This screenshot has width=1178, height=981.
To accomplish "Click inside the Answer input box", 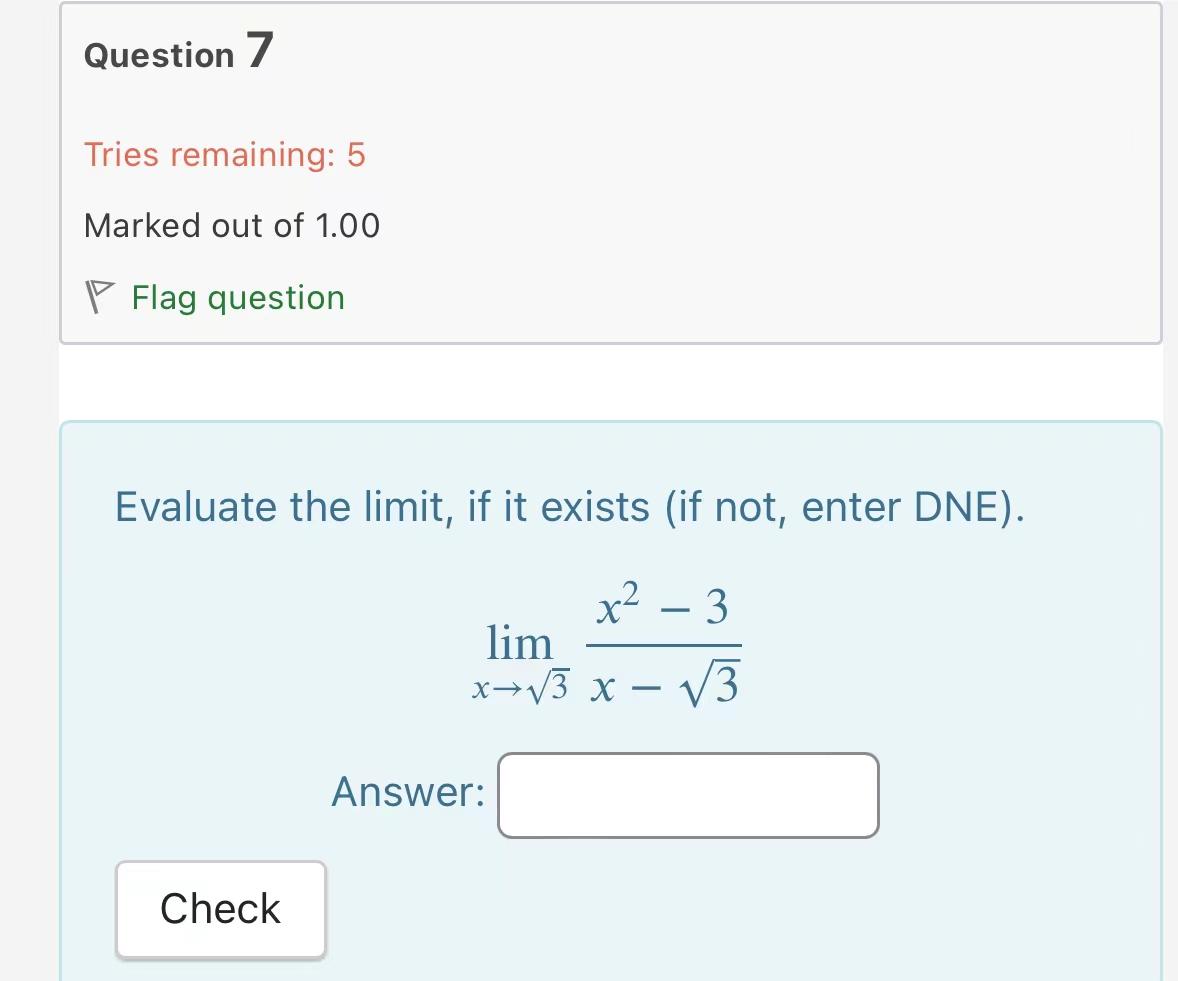I will coord(688,795).
